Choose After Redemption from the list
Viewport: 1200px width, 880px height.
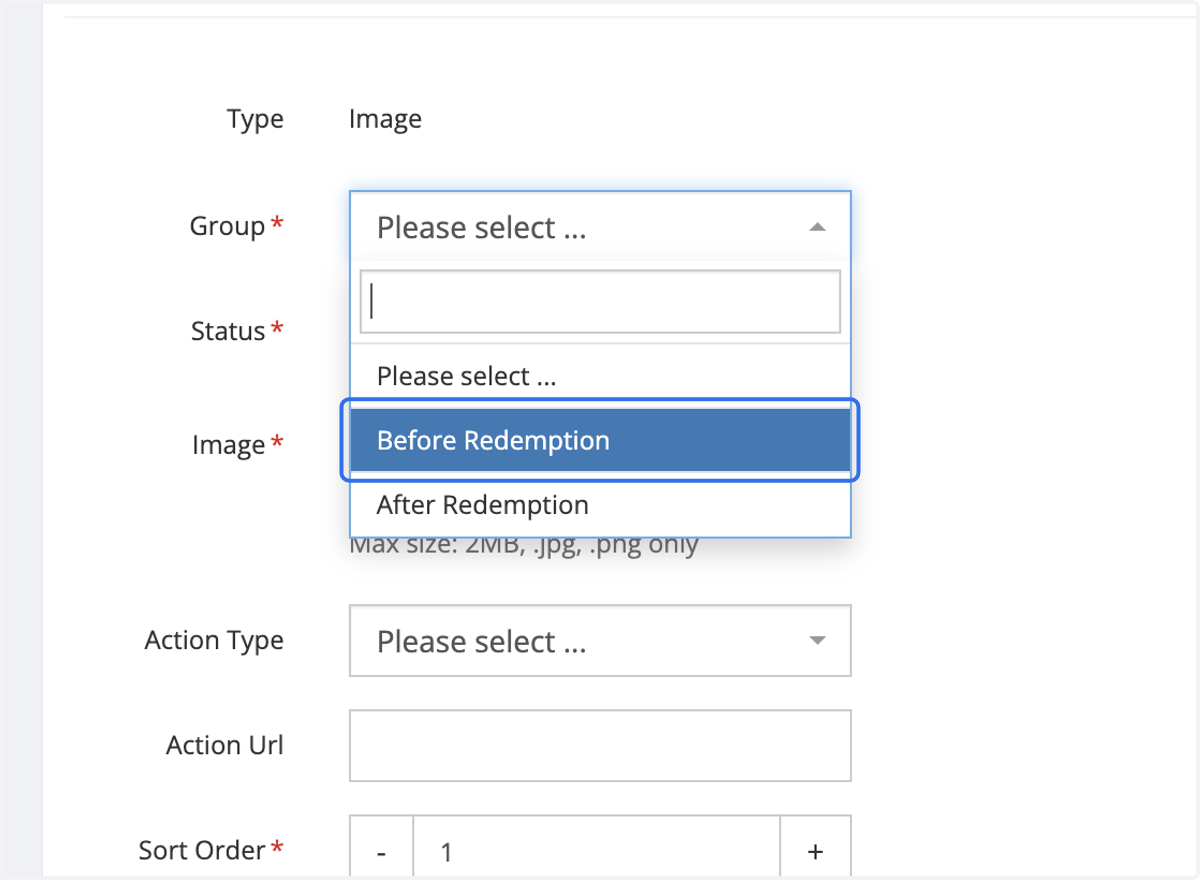[x=600, y=505]
